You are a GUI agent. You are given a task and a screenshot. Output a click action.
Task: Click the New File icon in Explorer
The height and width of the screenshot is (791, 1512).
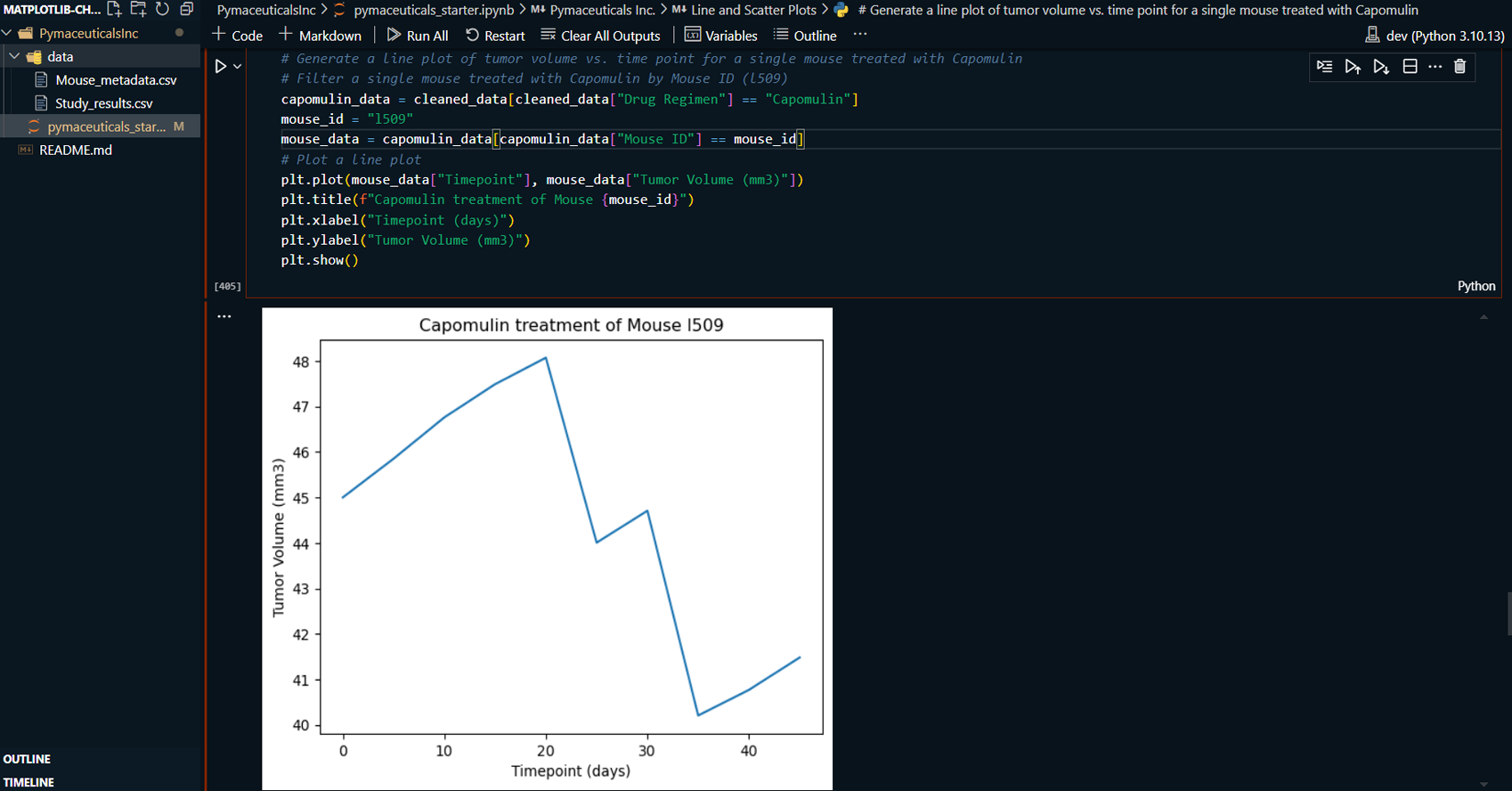pyautogui.click(x=114, y=9)
